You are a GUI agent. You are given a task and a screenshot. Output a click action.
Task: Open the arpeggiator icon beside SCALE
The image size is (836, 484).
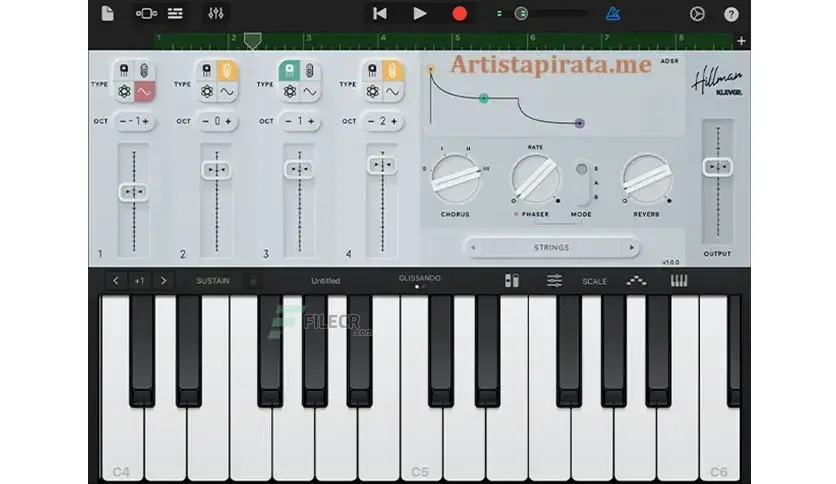click(636, 281)
